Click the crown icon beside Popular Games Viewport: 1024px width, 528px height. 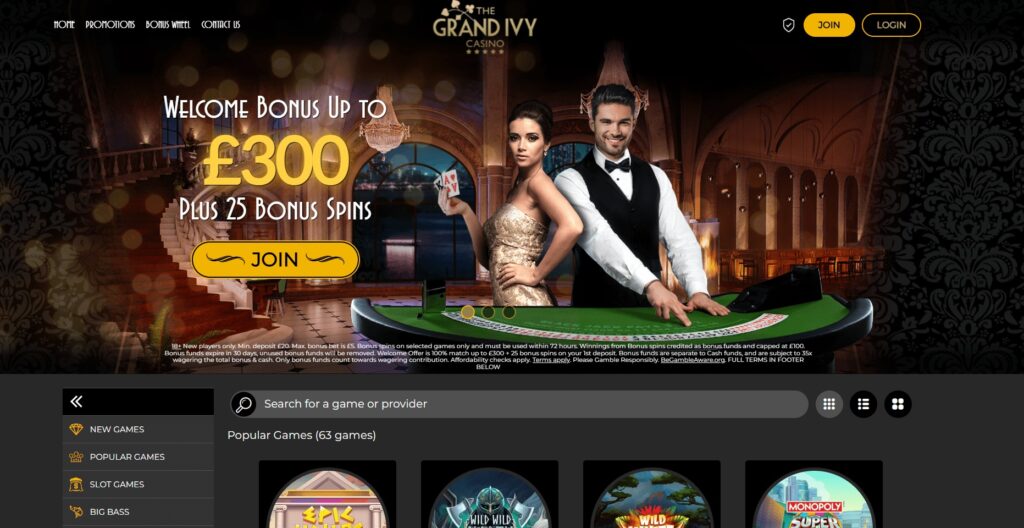(x=76, y=457)
